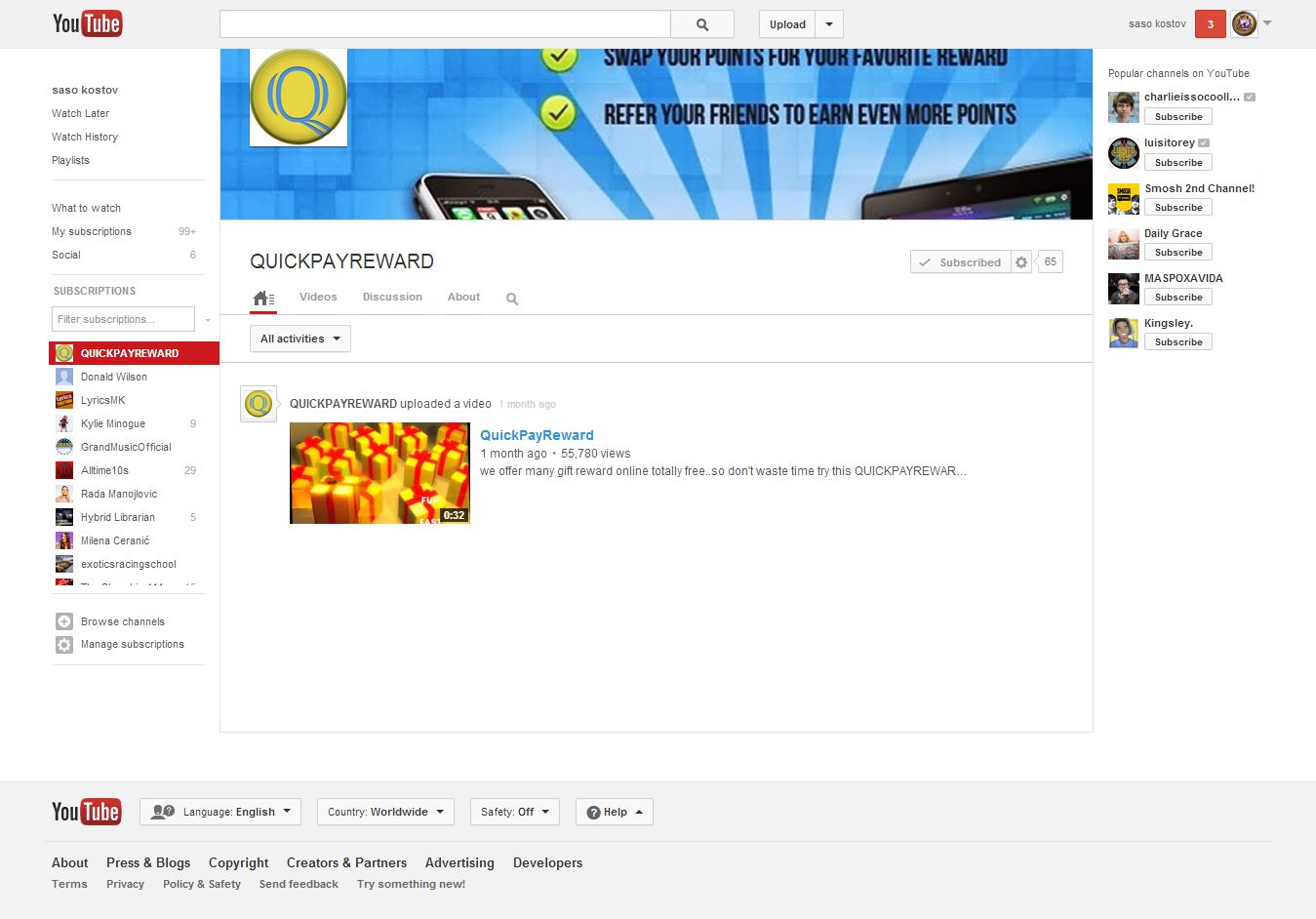
Task: Click the search magnifier button
Action: pos(702,24)
